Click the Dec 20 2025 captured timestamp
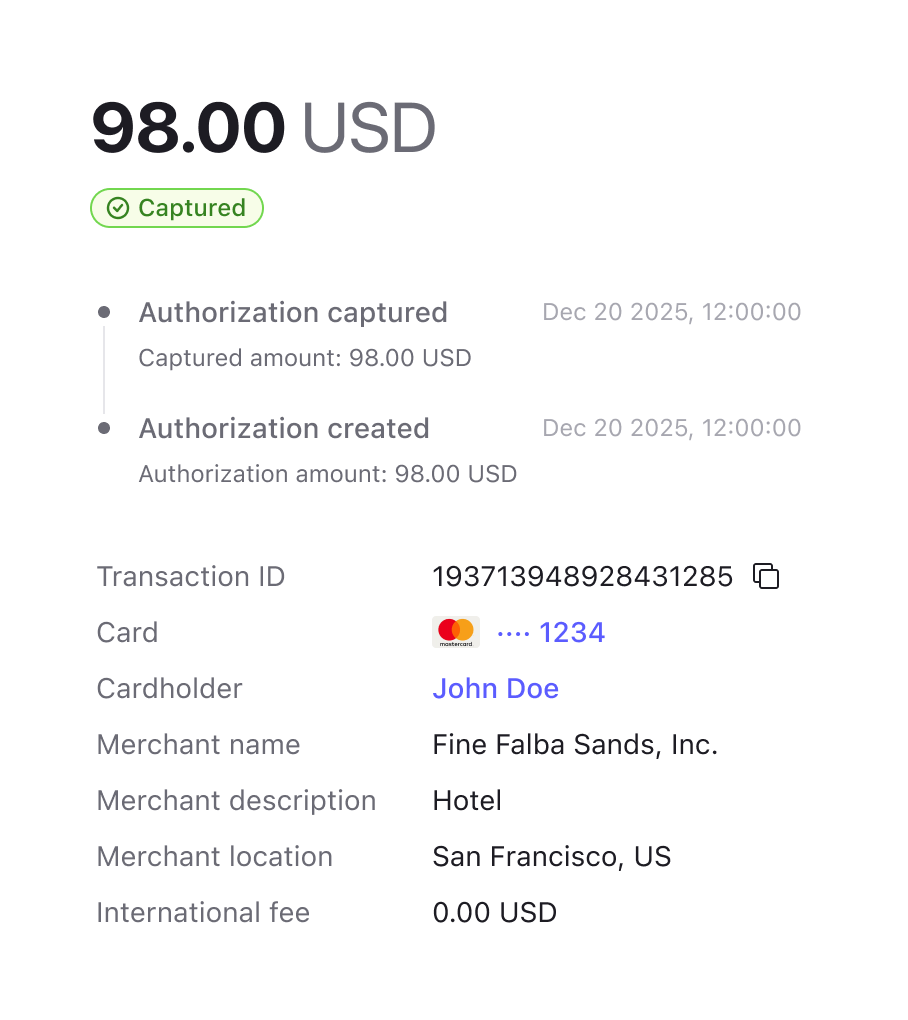 click(671, 312)
